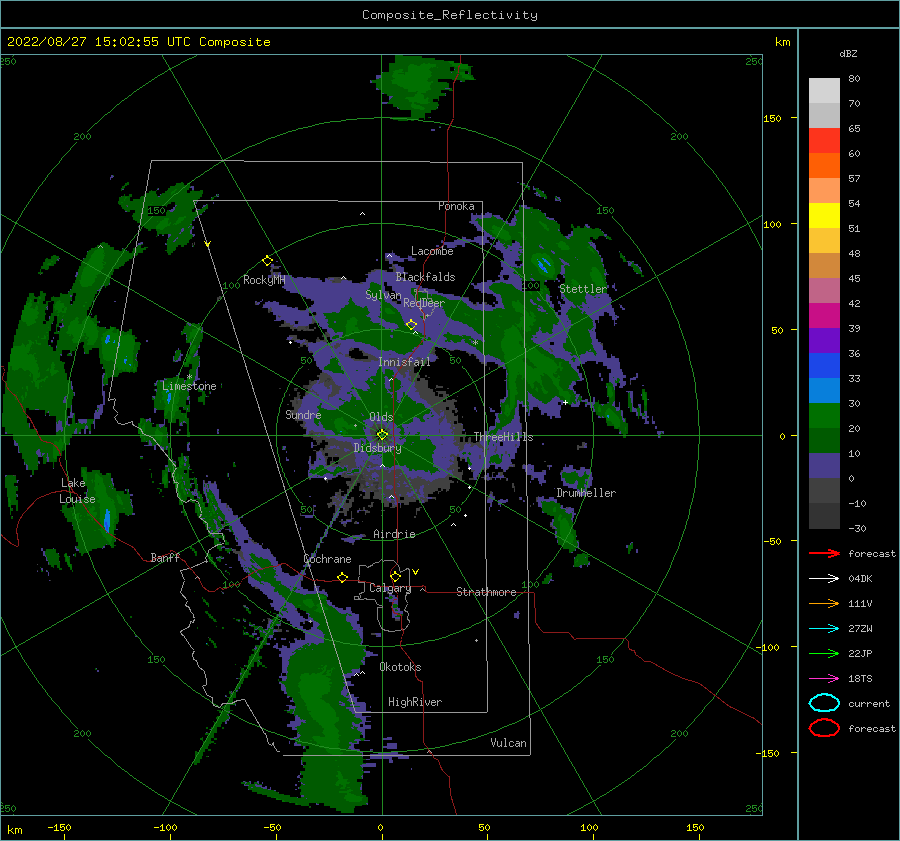The height and width of the screenshot is (841, 900).
Task: Click the red forecast arrow legend icon
Action: click(x=824, y=553)
